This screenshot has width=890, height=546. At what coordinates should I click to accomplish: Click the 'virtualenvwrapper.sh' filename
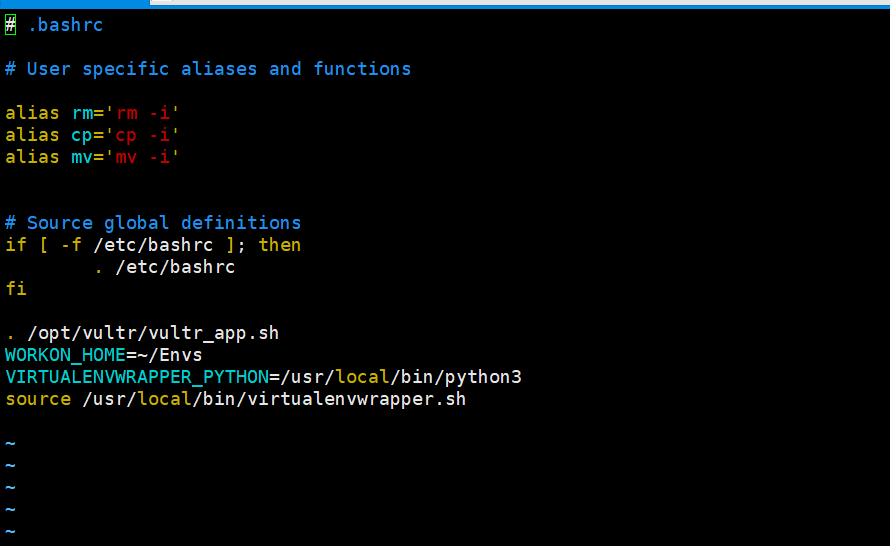pos(356,400)
